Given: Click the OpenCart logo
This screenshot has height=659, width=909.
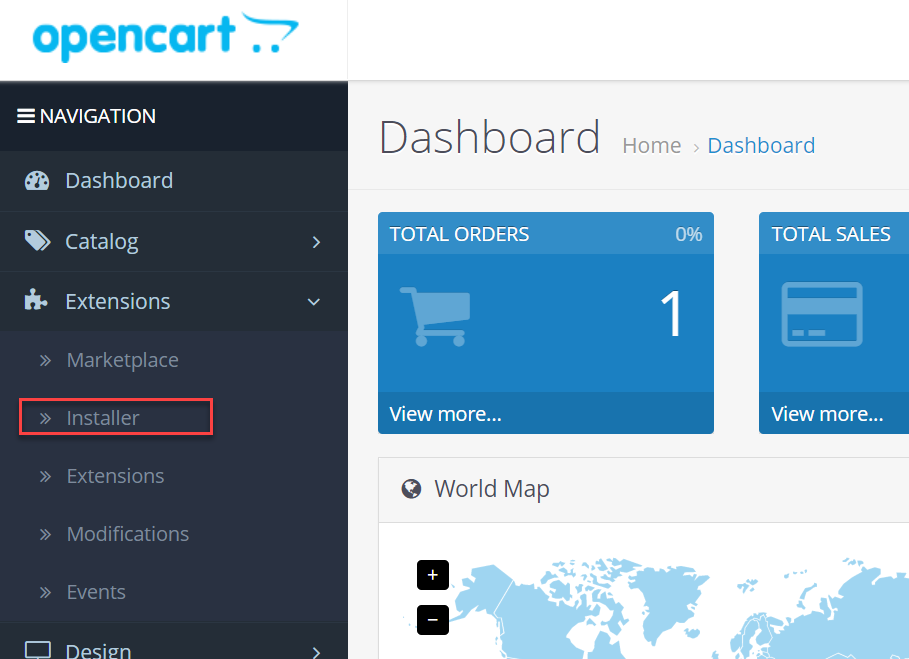Looking at the screenshot, I should click(166, 37).
